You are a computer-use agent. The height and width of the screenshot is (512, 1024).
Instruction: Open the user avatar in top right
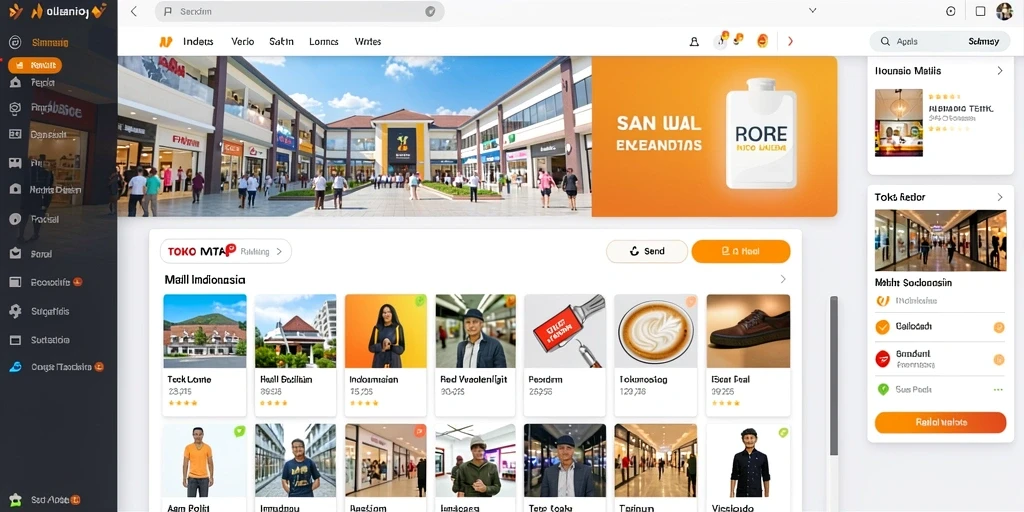[1004, 11]
